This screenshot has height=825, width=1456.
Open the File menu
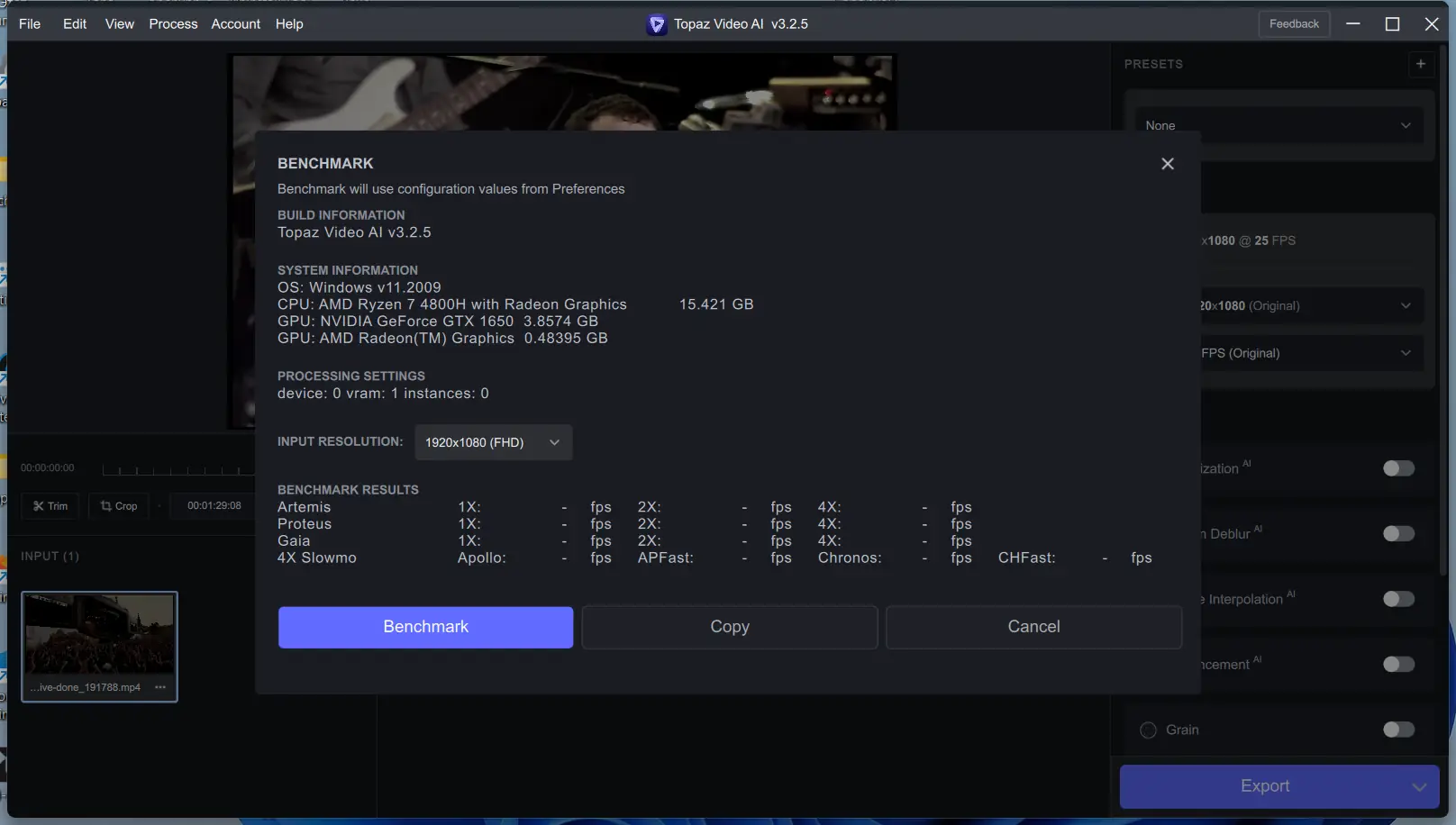[x=30, y=24]
